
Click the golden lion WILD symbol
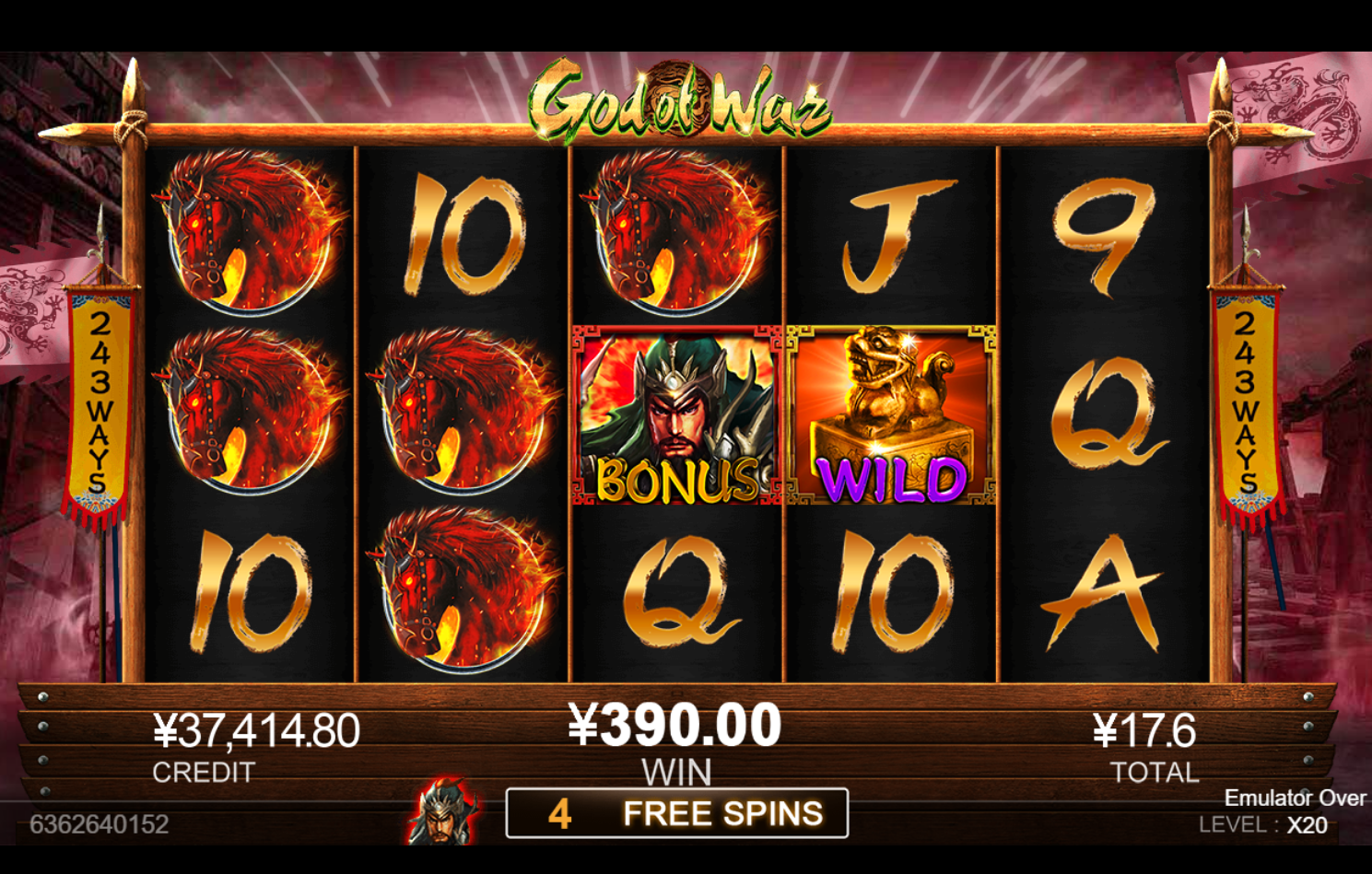coord(891,414)
